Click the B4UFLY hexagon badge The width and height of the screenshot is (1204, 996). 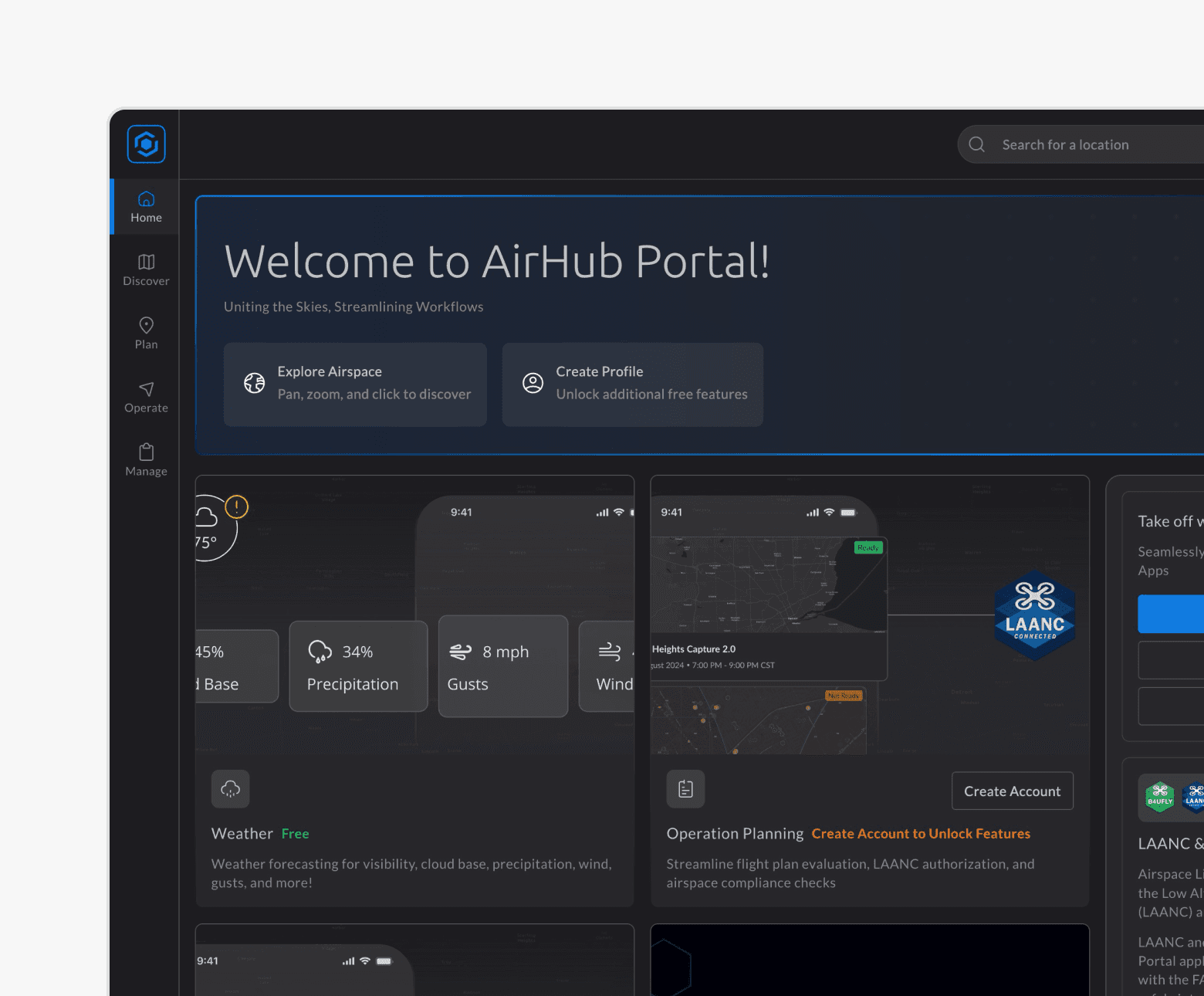1159,798
